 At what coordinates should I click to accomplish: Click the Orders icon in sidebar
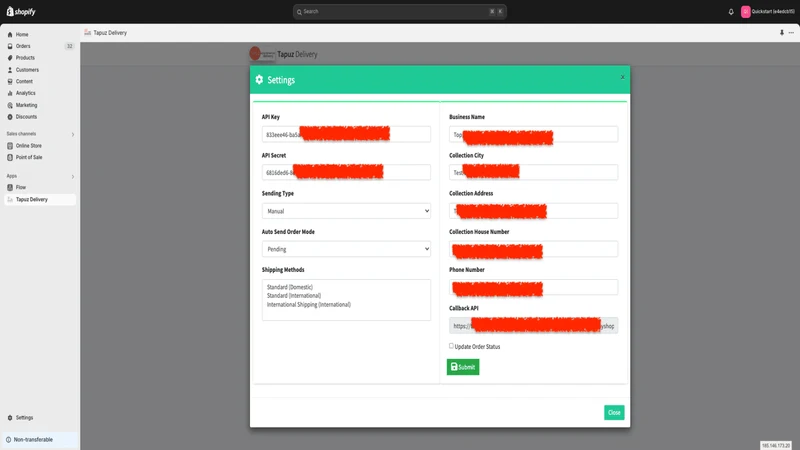pos(10,46)
